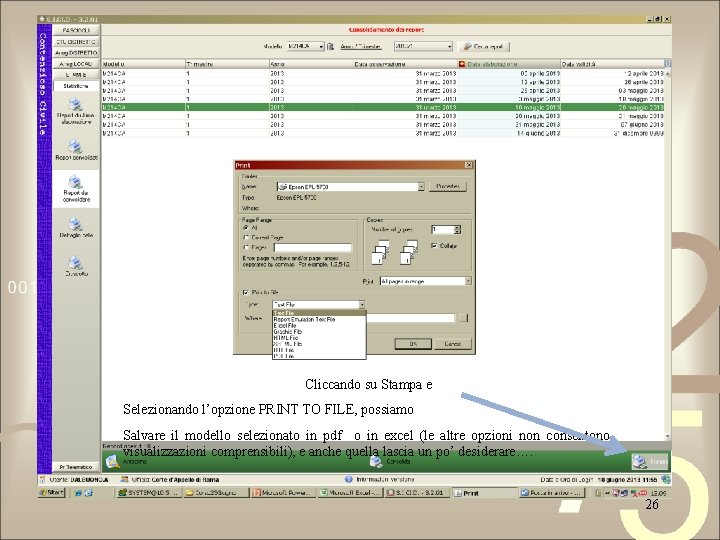Switch to the Posta in arrivo taskbar button

coord(552,493)
